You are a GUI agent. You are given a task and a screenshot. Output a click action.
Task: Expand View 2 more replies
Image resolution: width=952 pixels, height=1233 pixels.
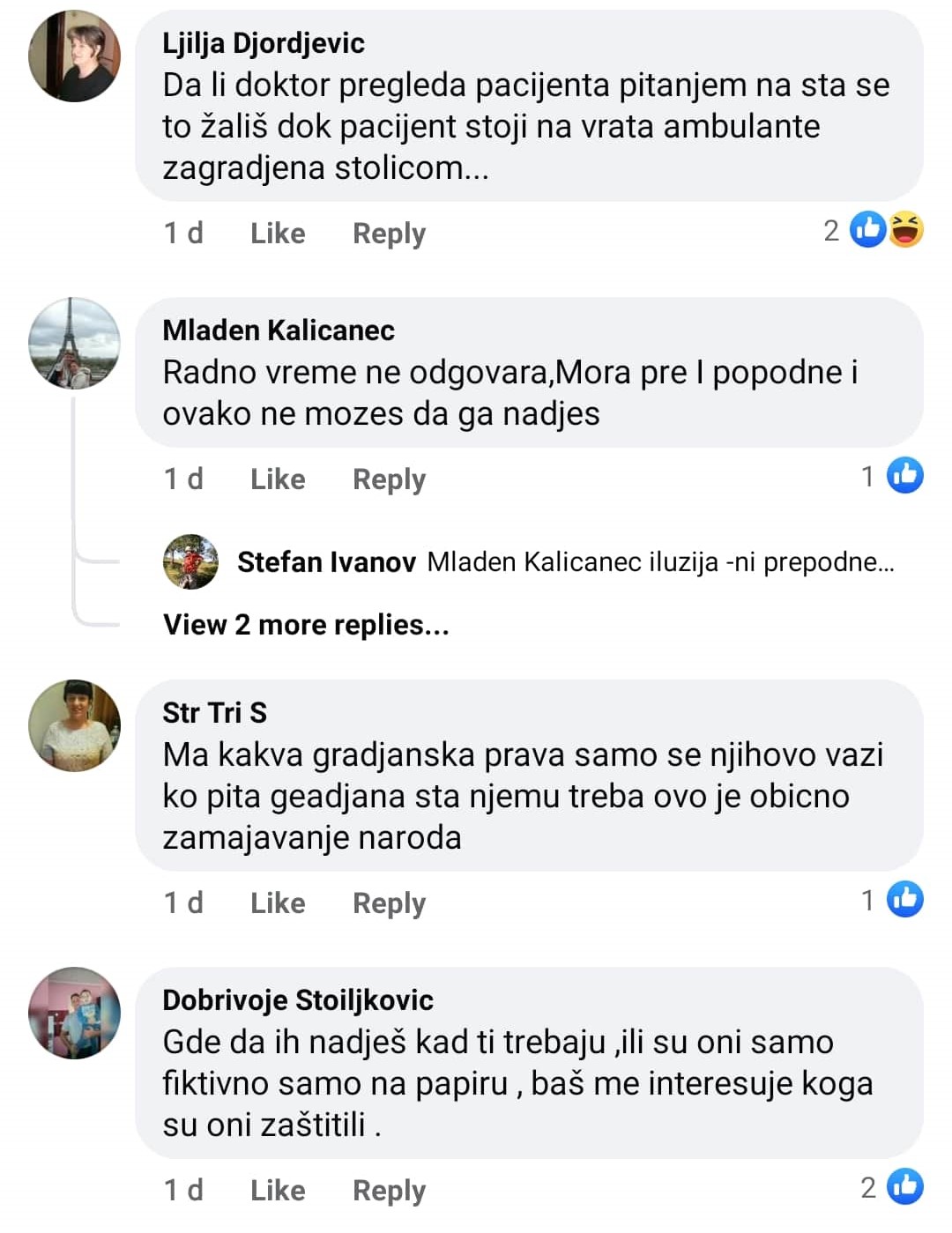pos(306,625)
